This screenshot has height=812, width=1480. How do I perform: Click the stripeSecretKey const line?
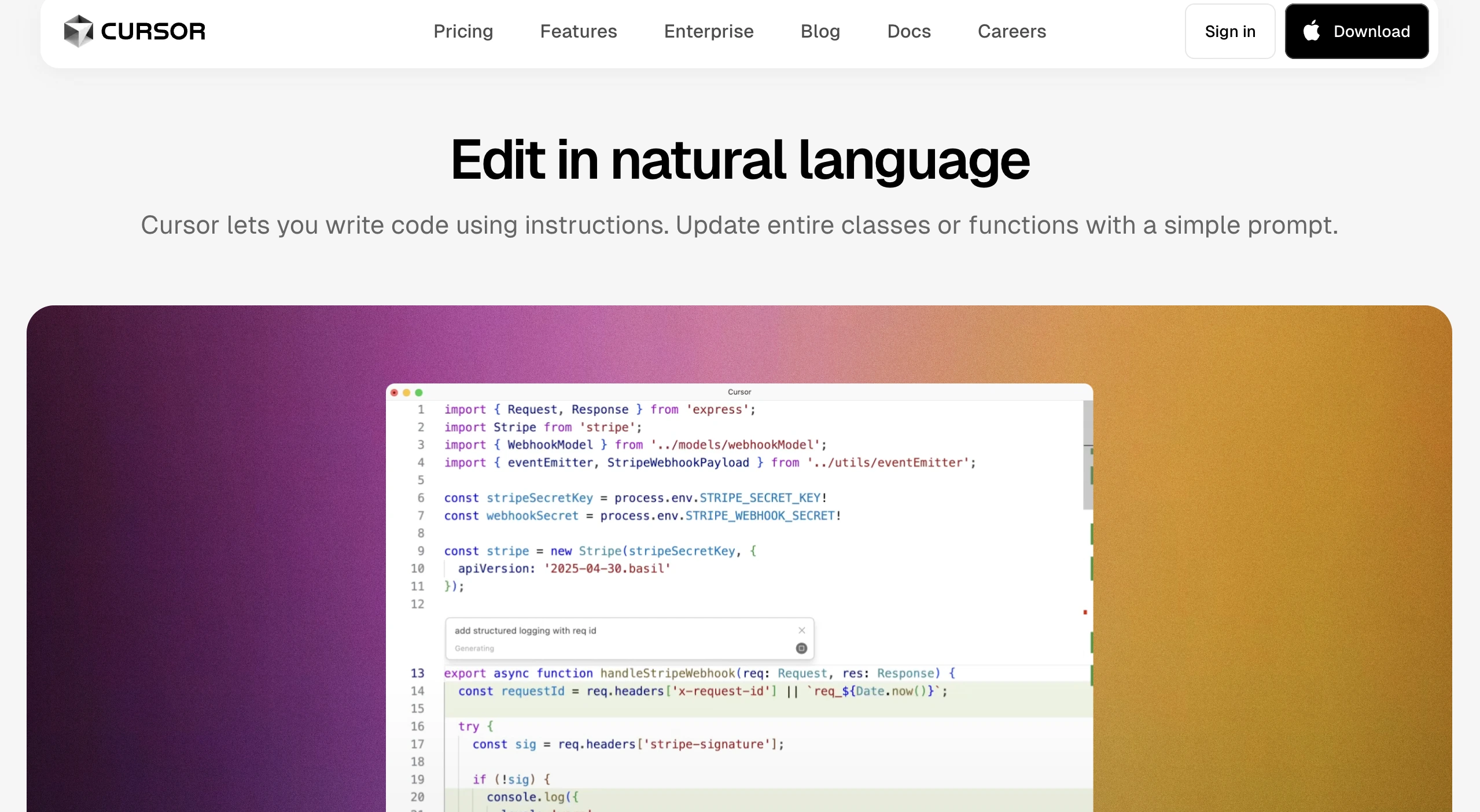636,498
